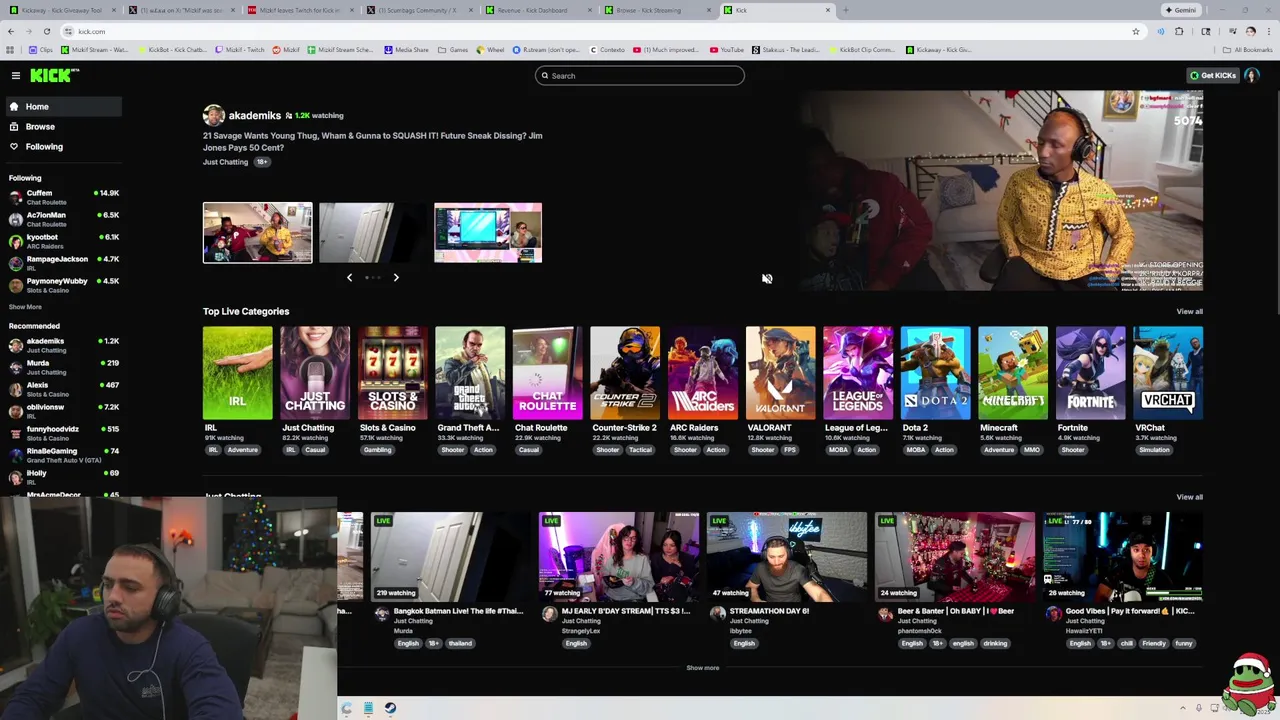The image size is (1280, 720).
Task: Open ARC Raiders category tile
Action: coord(702,373)
